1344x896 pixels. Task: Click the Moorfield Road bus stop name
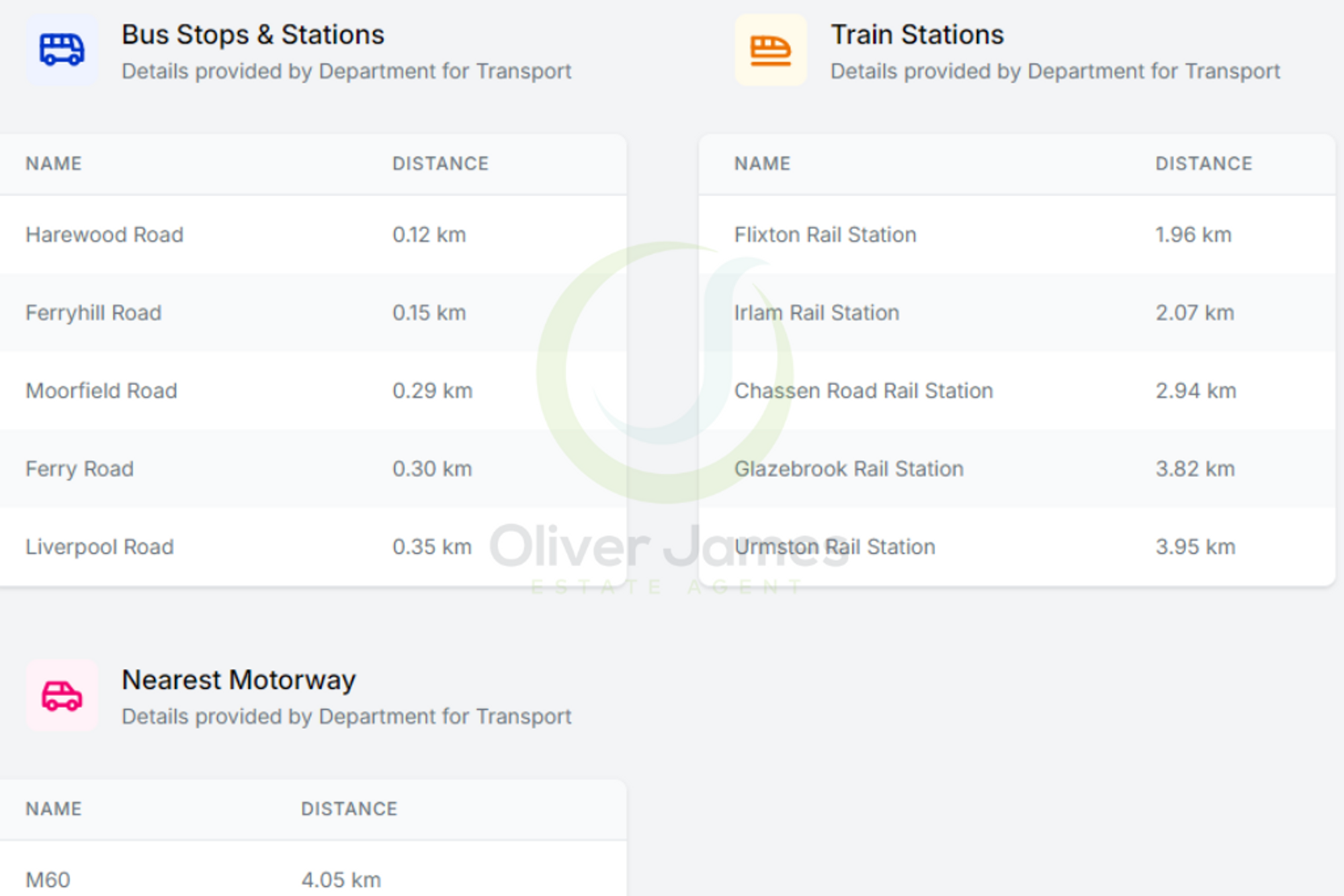101,391
